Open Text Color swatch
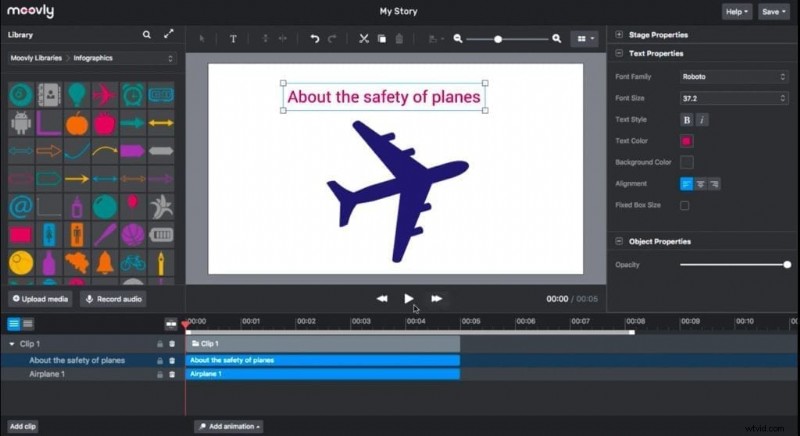This screenshot has height=436, width=800. (x=687, y=141)
